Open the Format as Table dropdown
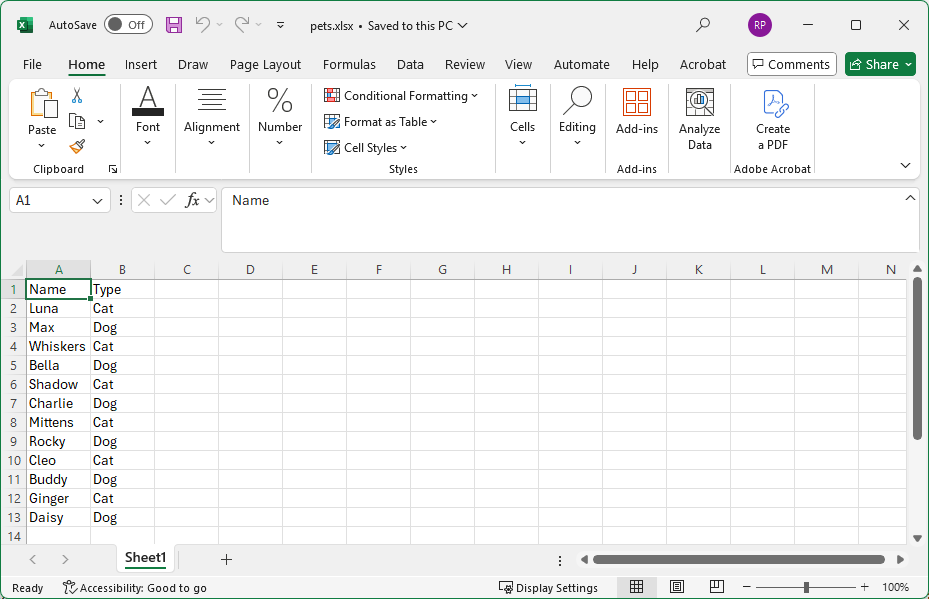Image resolution: width=929 pixels, height=599 pixels. [x=434, y=122]
